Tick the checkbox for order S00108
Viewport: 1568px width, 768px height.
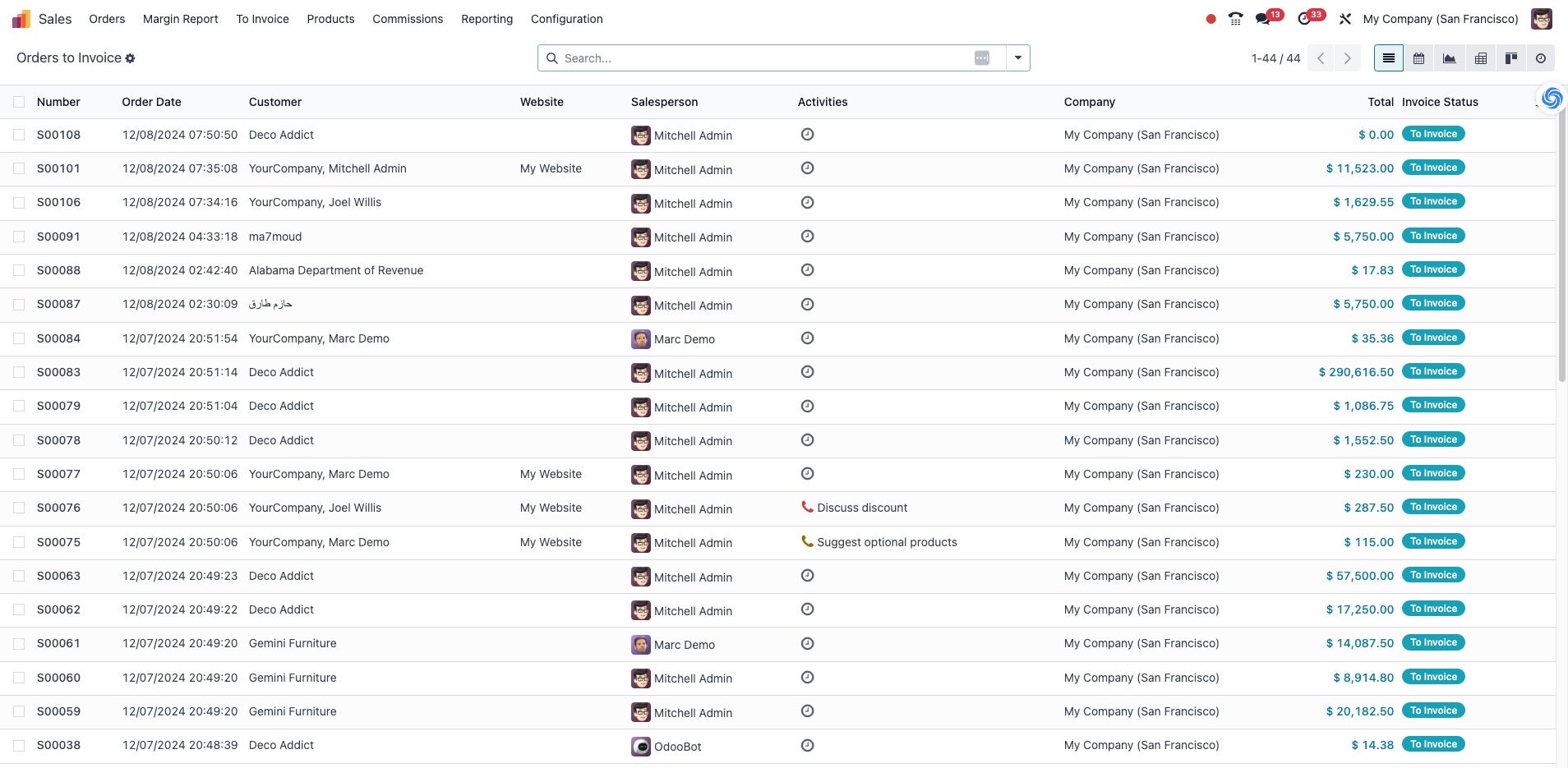pos(19,135)
